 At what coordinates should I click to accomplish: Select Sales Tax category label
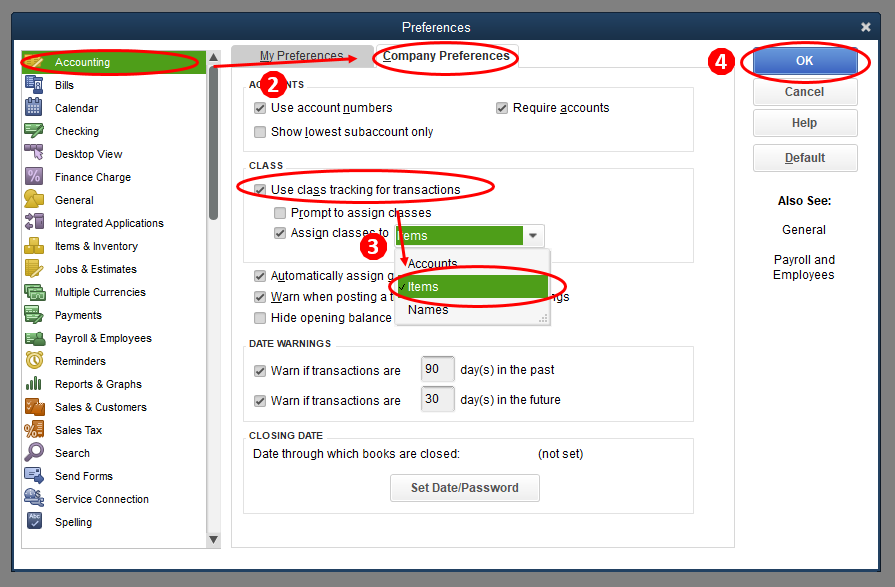pos(78,430)
